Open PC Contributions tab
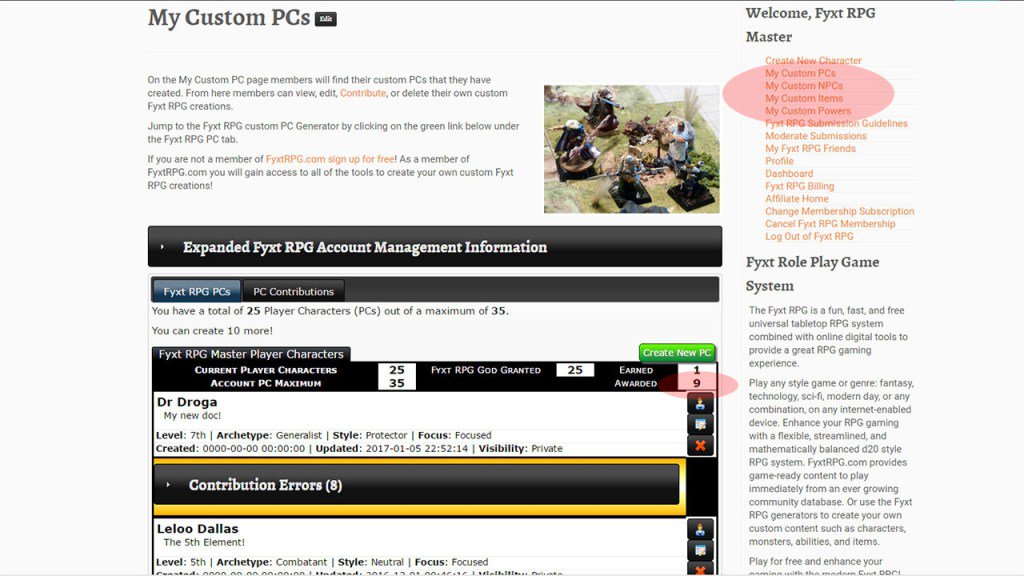The width and height of the screenshot is (1024, 576). pyautogui.click(x=293, y=291)
